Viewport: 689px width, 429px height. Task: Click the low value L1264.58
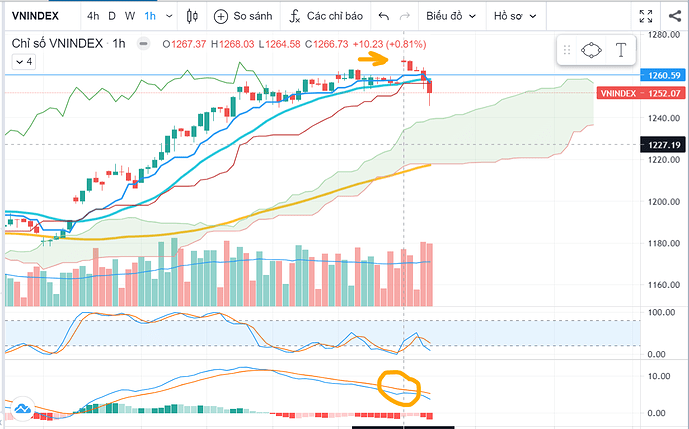[279, 44]
